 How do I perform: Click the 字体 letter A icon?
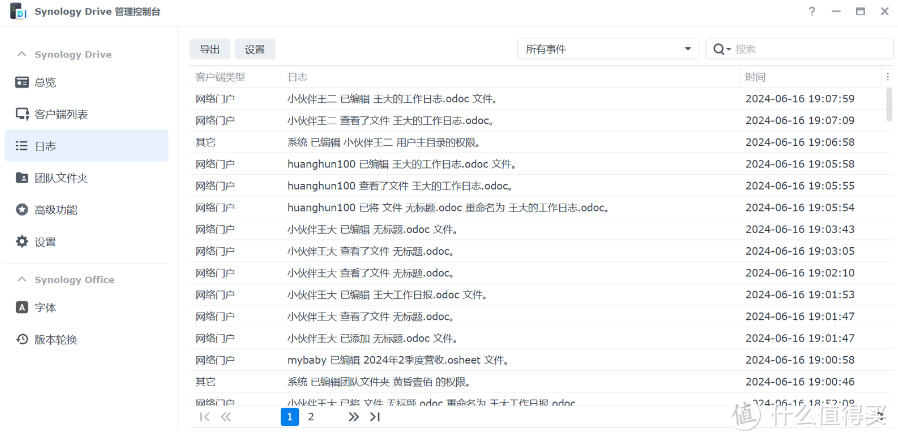point(22,308)
